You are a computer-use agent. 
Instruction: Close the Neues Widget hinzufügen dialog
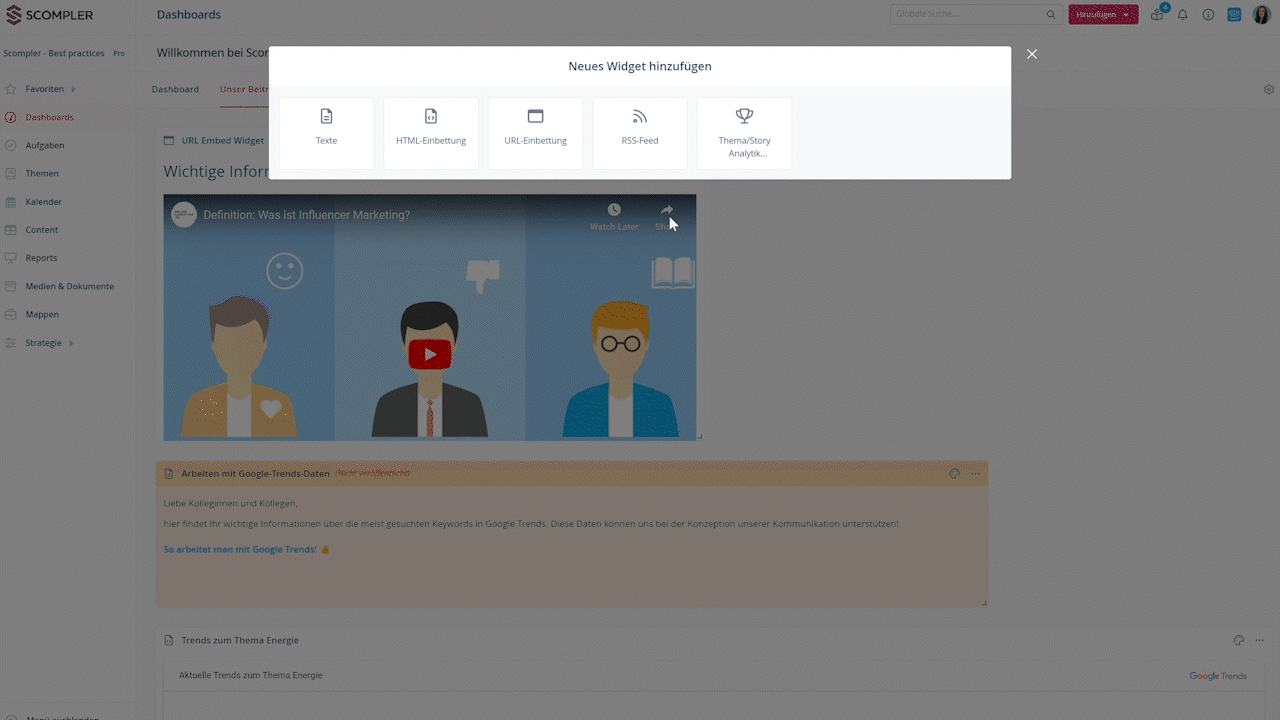(1032, 54)
